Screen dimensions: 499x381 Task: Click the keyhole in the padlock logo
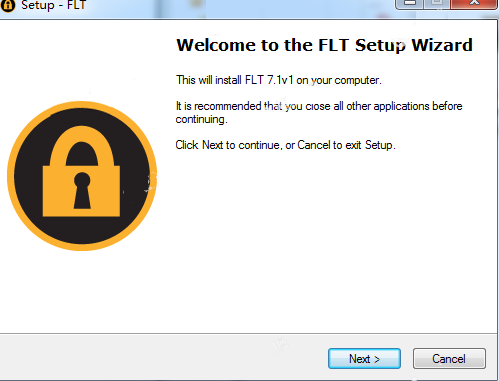pos(82,191)
